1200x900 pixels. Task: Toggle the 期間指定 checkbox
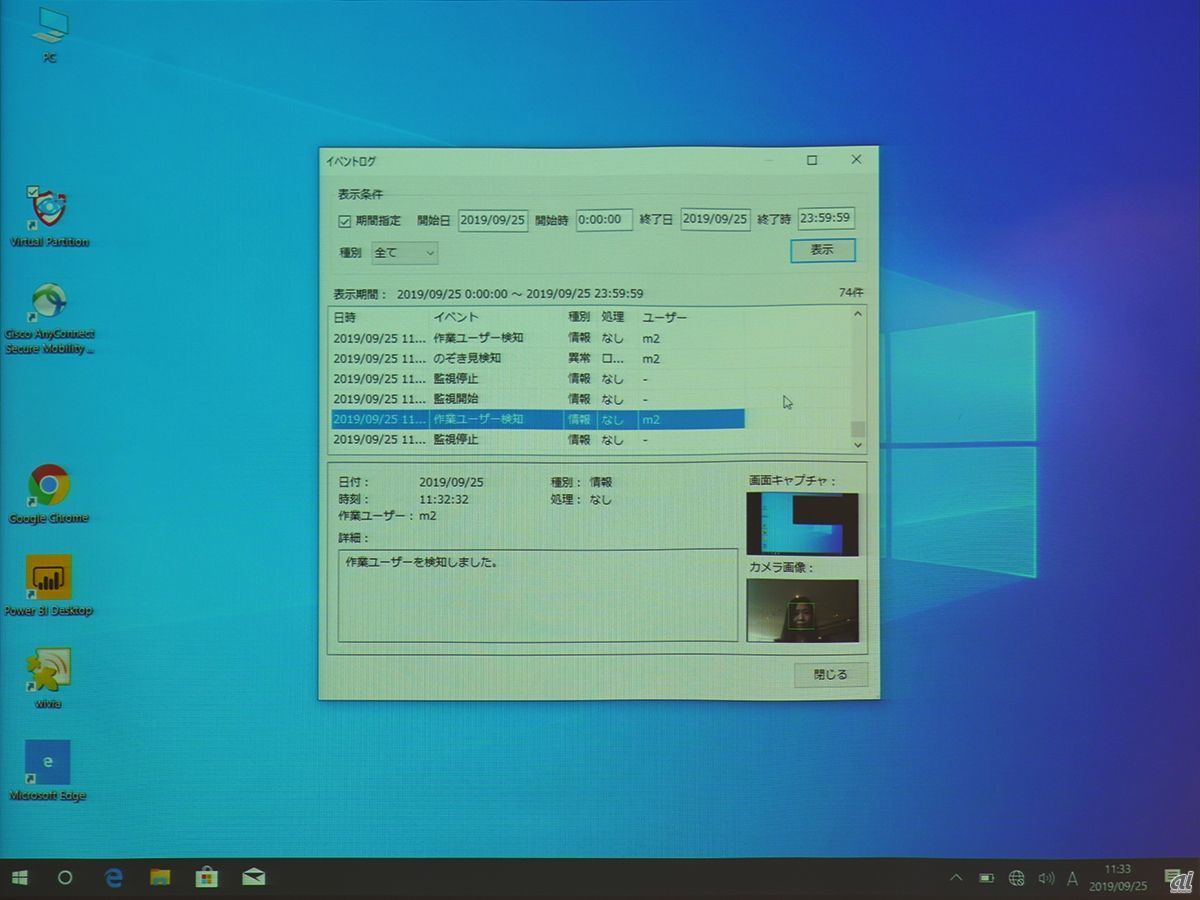[x=345, y=221]
